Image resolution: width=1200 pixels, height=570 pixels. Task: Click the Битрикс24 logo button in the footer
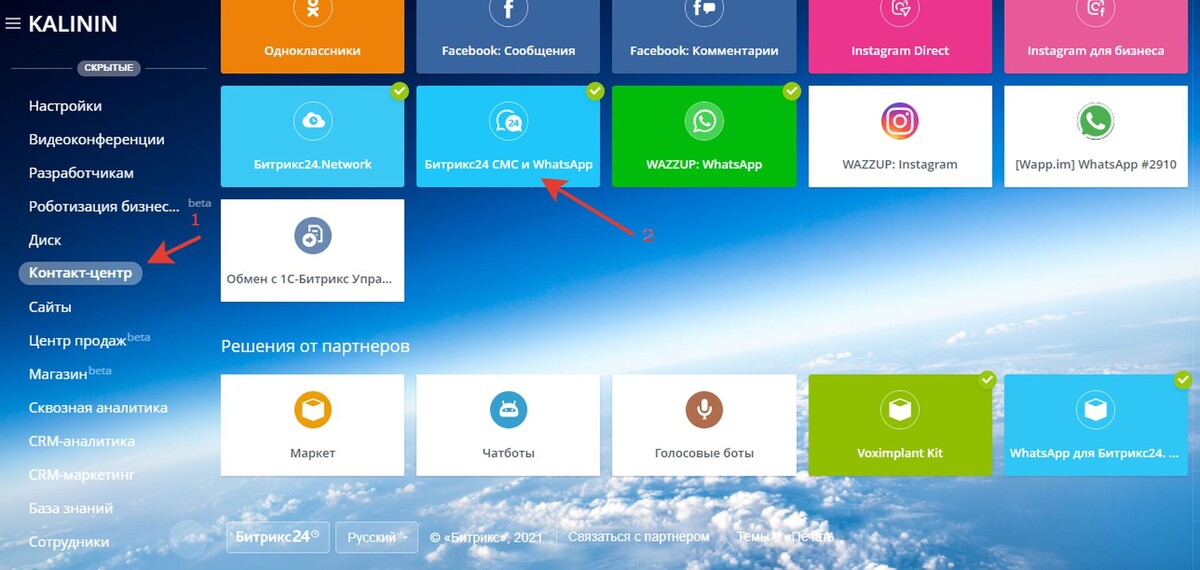pyautogui.click(x=277, y=537)
